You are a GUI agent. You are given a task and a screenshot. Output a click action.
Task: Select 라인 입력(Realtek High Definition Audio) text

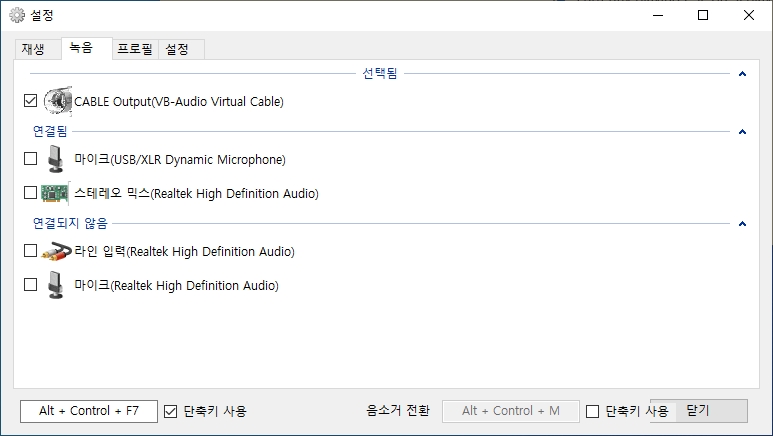184,252
